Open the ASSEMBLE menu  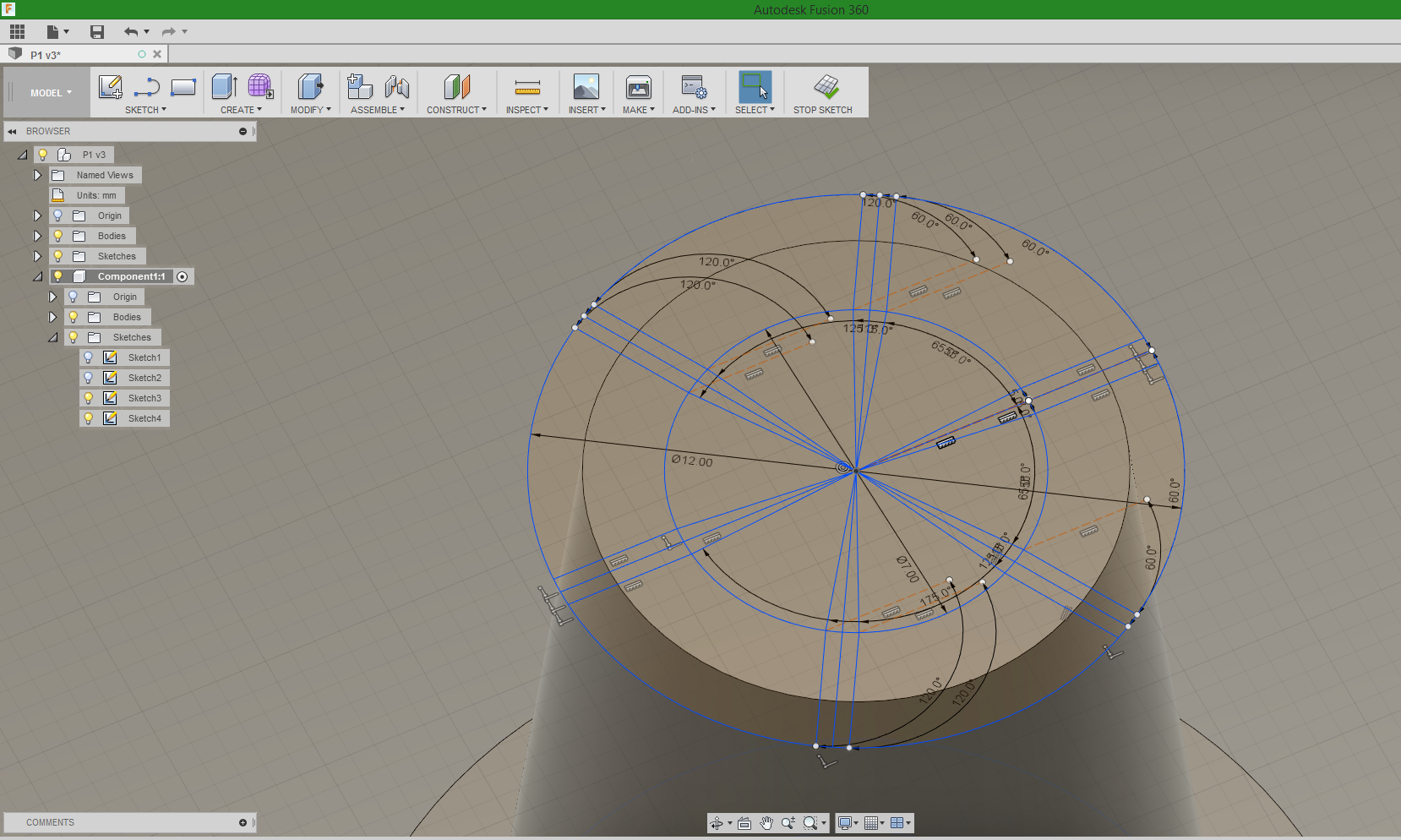click(x=378, y=110)
